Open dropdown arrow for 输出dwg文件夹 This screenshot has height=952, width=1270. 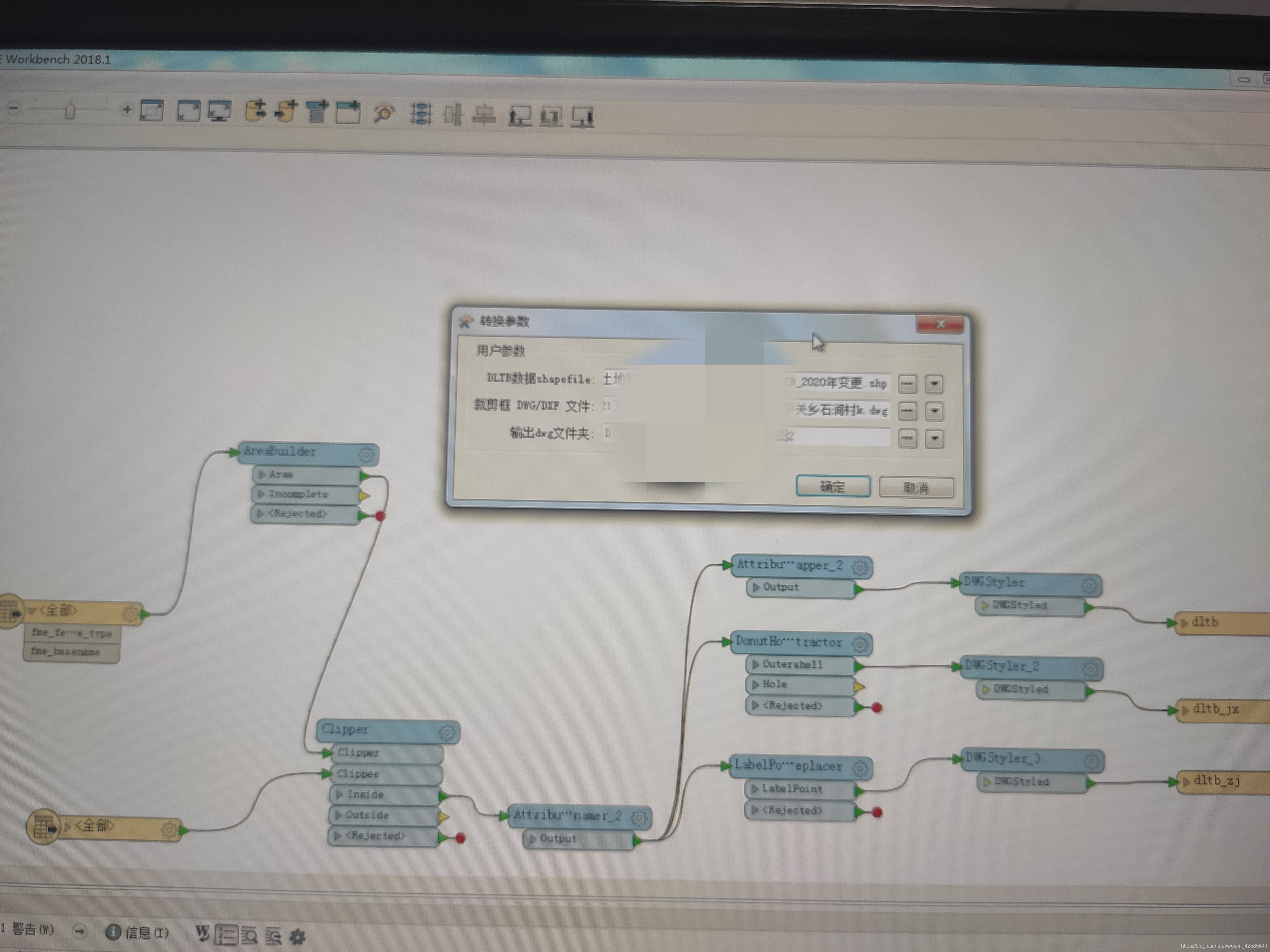[x=934, y=439]
